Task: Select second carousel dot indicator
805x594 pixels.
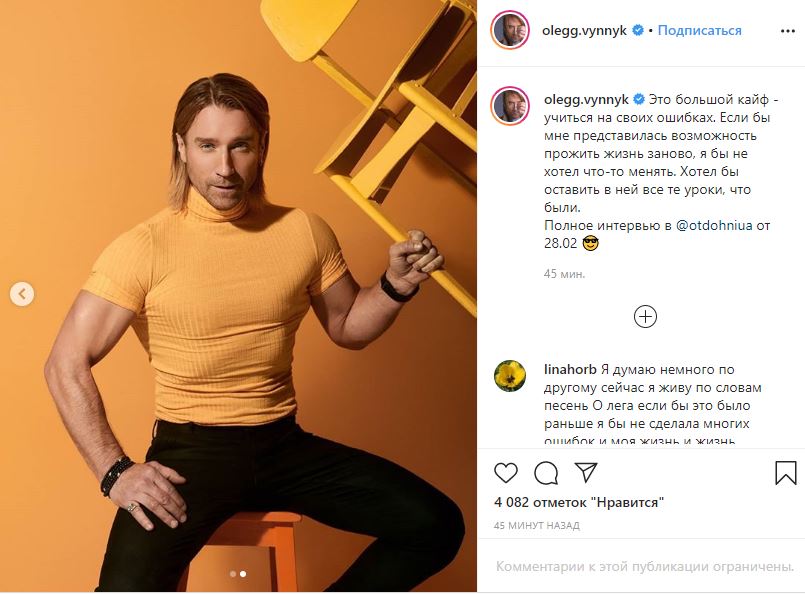Action: tap(243, 574)
